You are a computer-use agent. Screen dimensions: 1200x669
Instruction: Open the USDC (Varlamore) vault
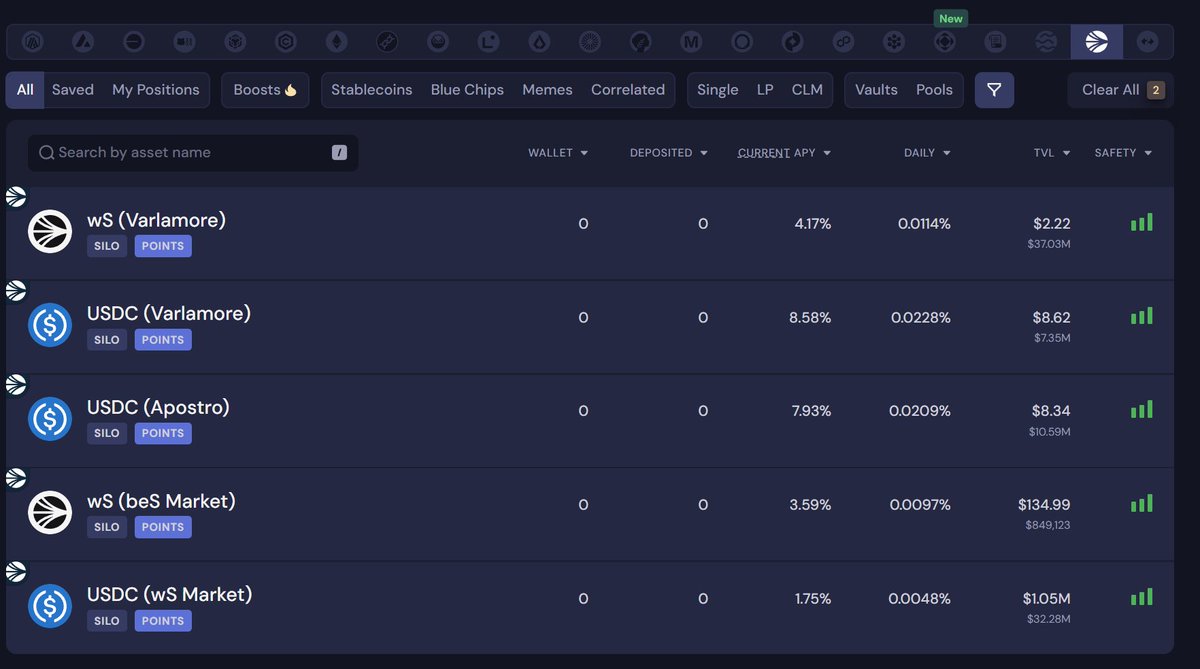(x=590, y=327)
